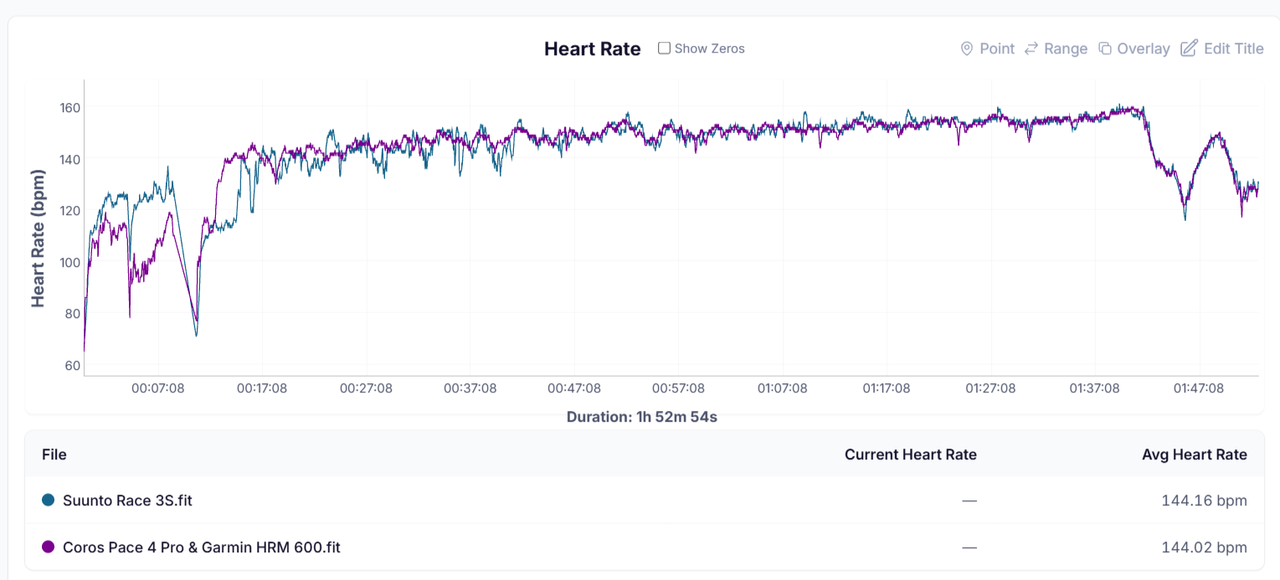Click the 00:37:08 time axis label
1280x580 pixels.
click(470, 388)
